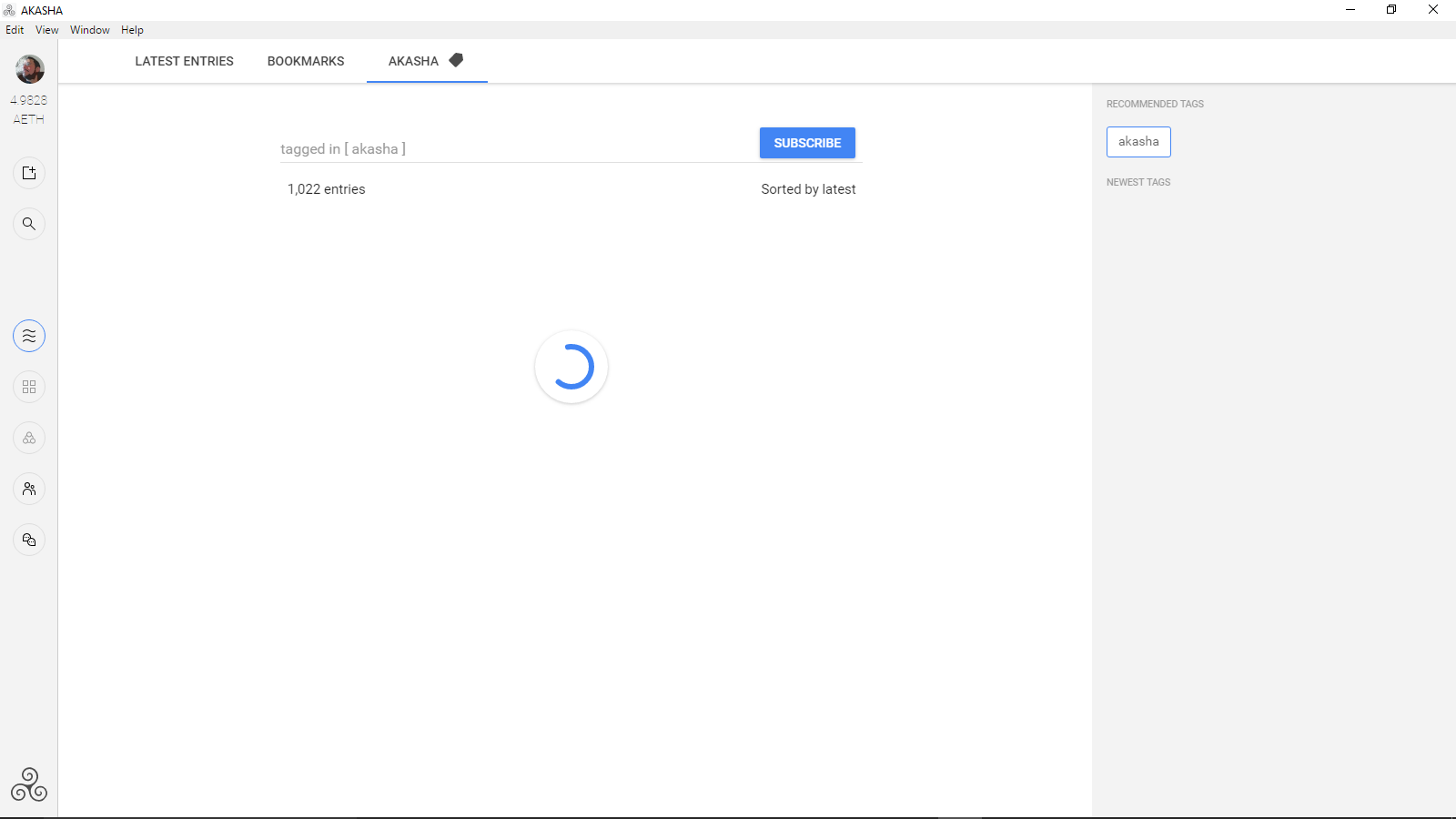Click the 'Sorted by latest' text
1456x819 pixels.
pos(808,189)
